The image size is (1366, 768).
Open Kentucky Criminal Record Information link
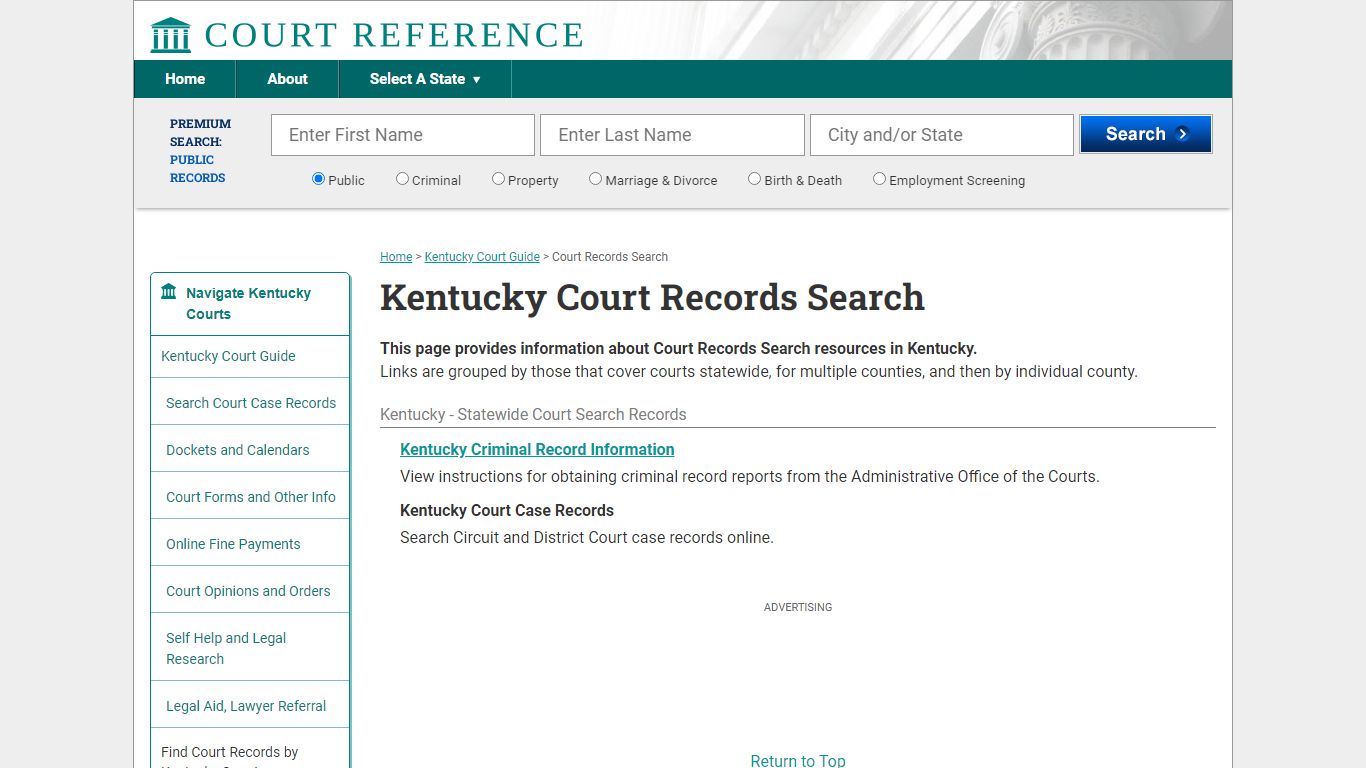tap(537, 450)
